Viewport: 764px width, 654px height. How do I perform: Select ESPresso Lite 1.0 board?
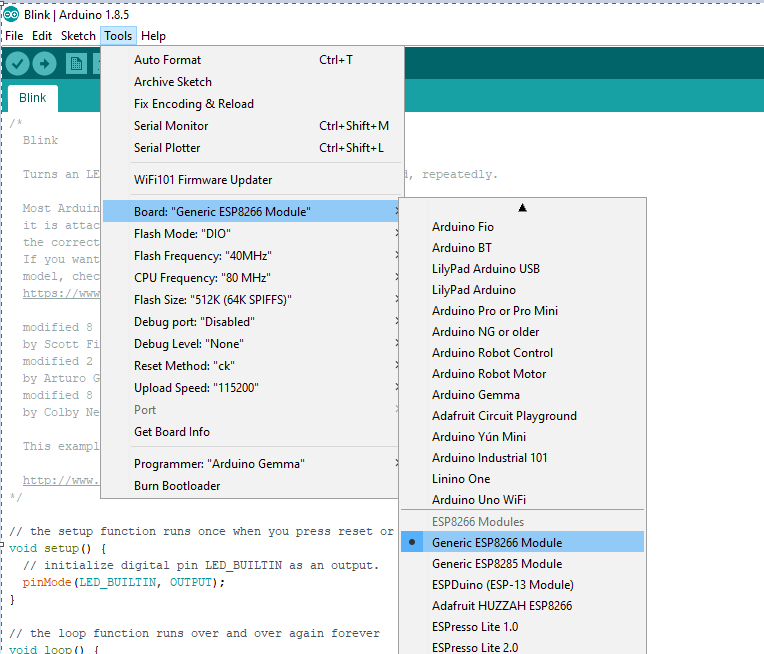pyautogui.click(x=522, y=626)
